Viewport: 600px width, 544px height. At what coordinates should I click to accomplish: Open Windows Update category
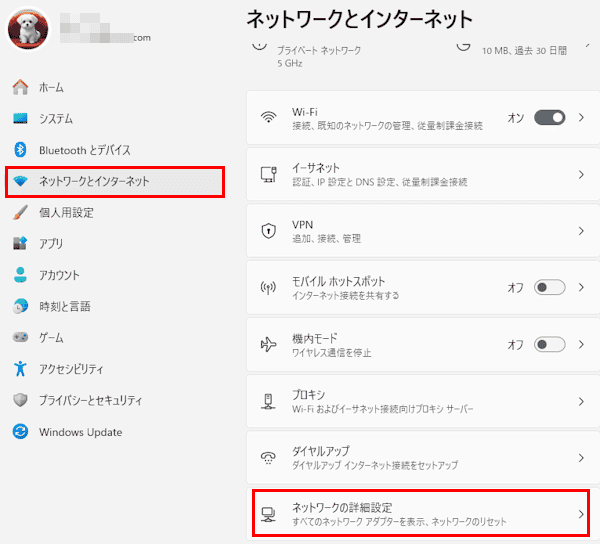[x=81, y=432]
